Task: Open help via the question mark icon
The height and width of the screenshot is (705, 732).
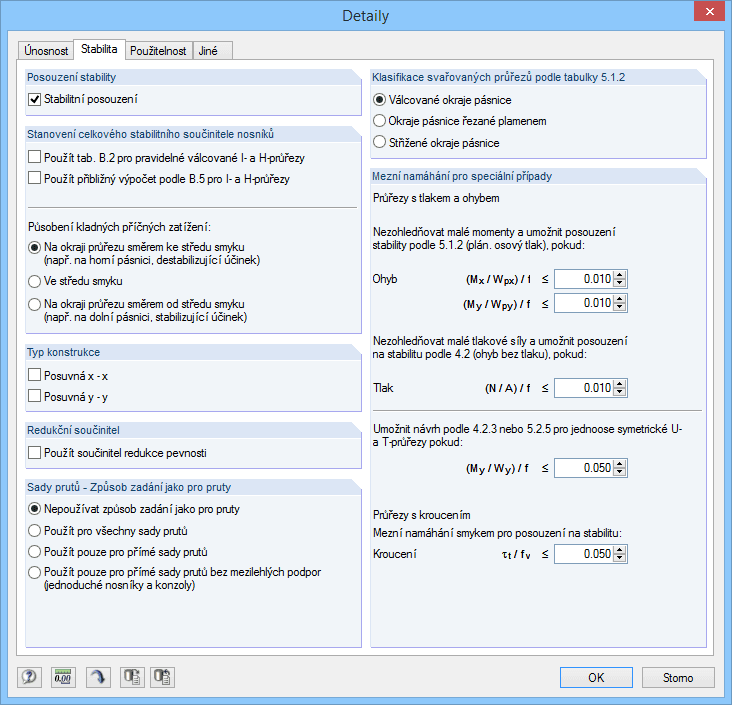Action: (29, 677)
